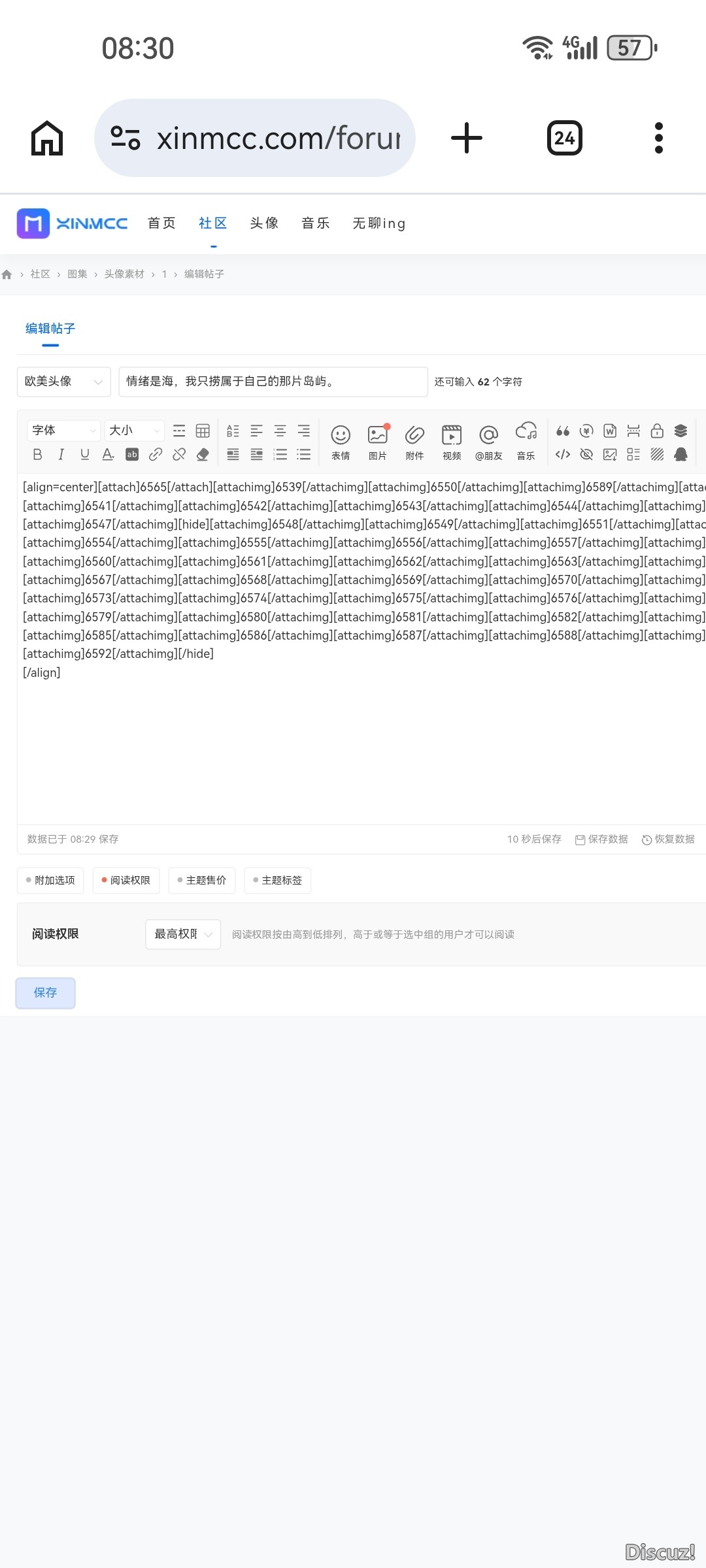Open a new browser tab

tap(467, 138)
